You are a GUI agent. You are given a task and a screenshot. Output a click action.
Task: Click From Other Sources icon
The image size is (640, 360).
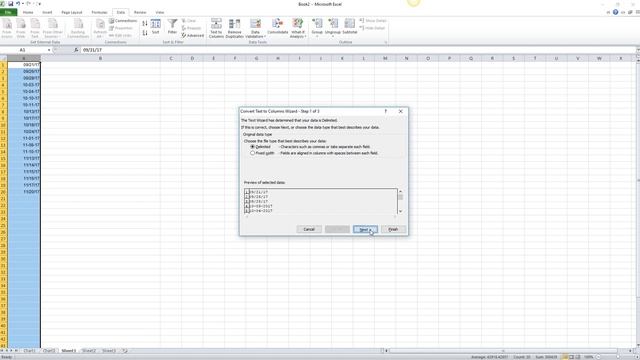tap(53, 28)
